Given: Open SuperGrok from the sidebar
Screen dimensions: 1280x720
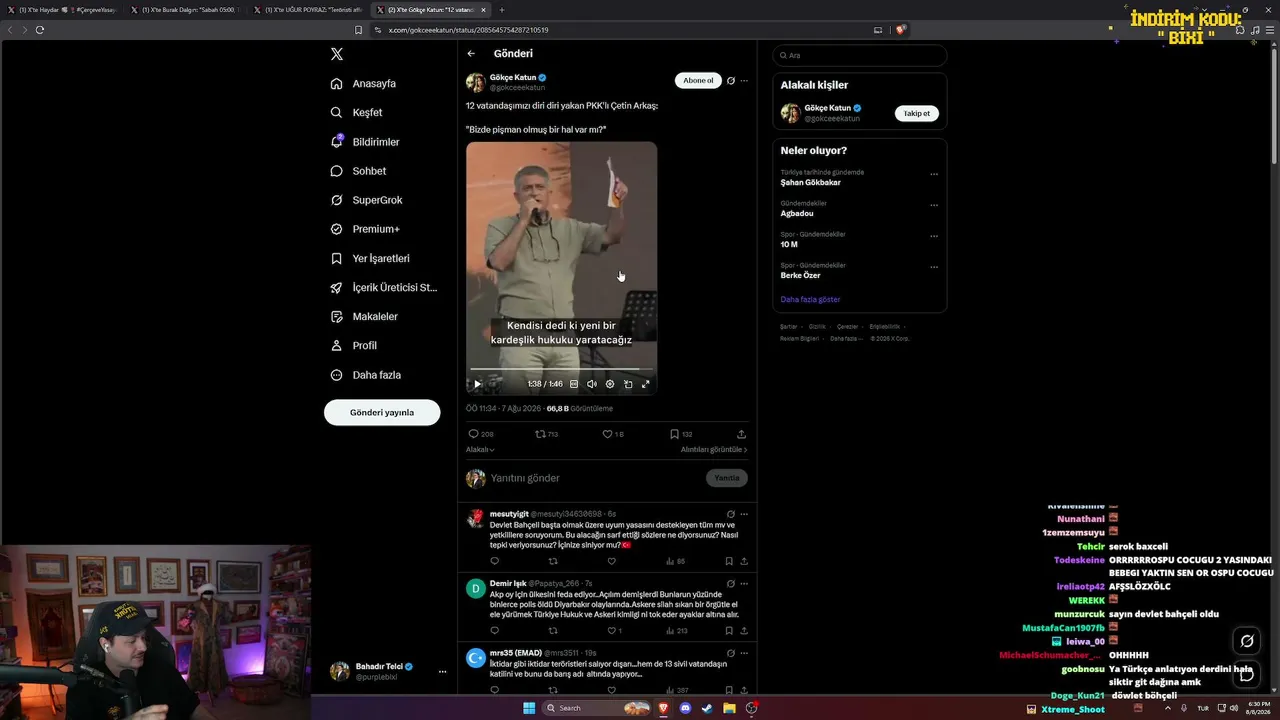Looking at the screenshot, I should tap(366, 200).
